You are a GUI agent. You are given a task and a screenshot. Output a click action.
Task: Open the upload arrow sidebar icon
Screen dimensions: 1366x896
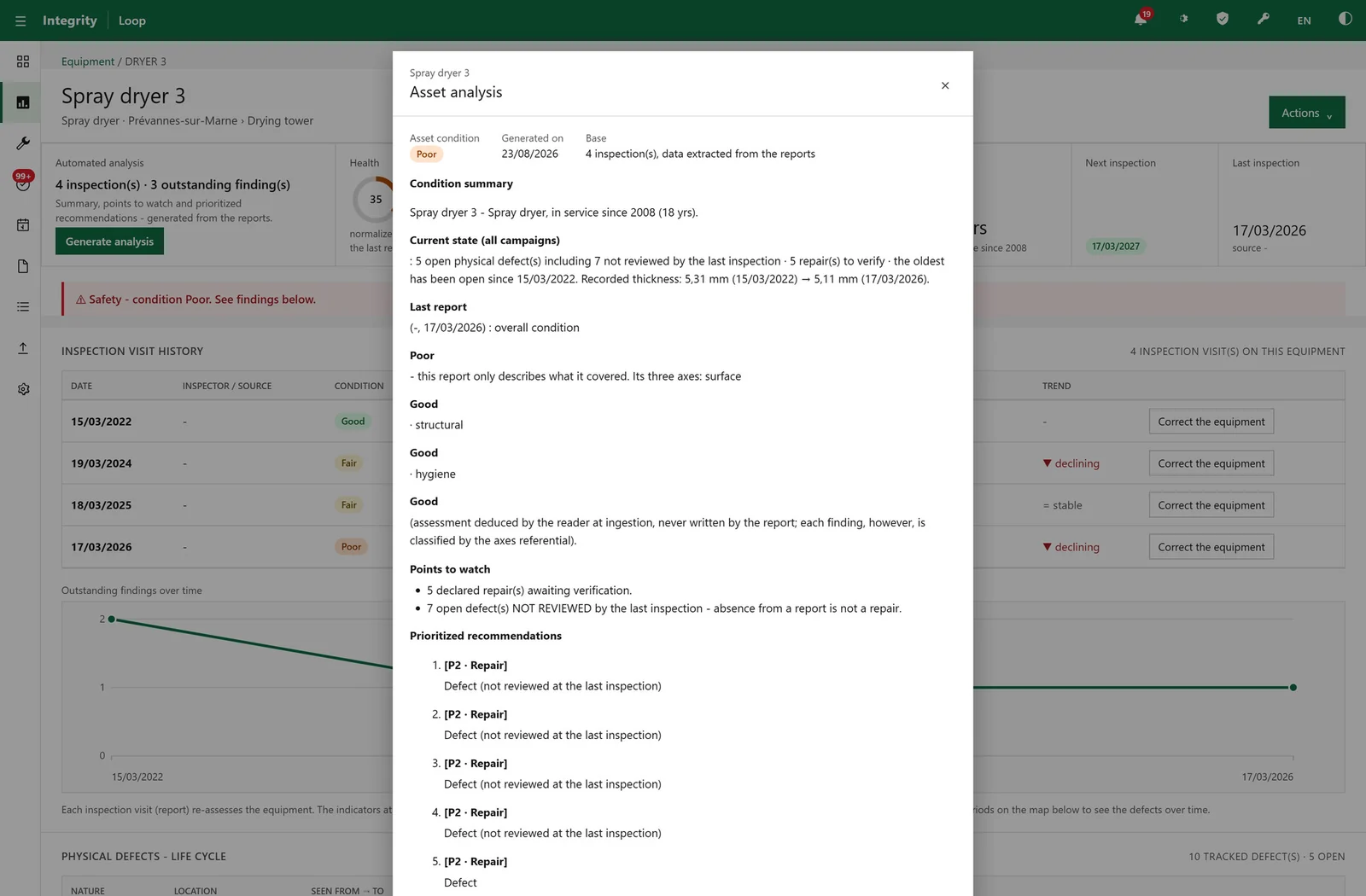pyautogui.click(x=23, y=348)
